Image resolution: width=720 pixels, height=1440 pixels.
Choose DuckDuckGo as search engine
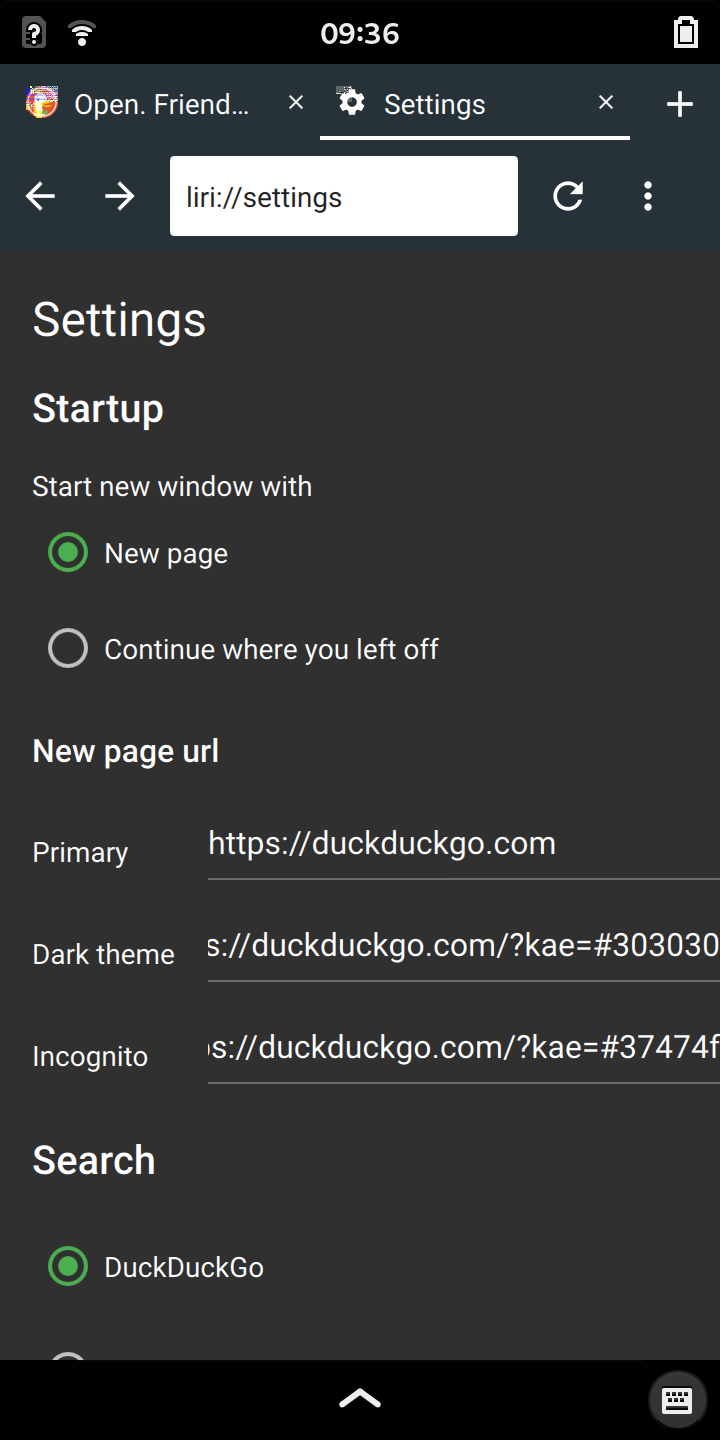tap(68, 1267)
